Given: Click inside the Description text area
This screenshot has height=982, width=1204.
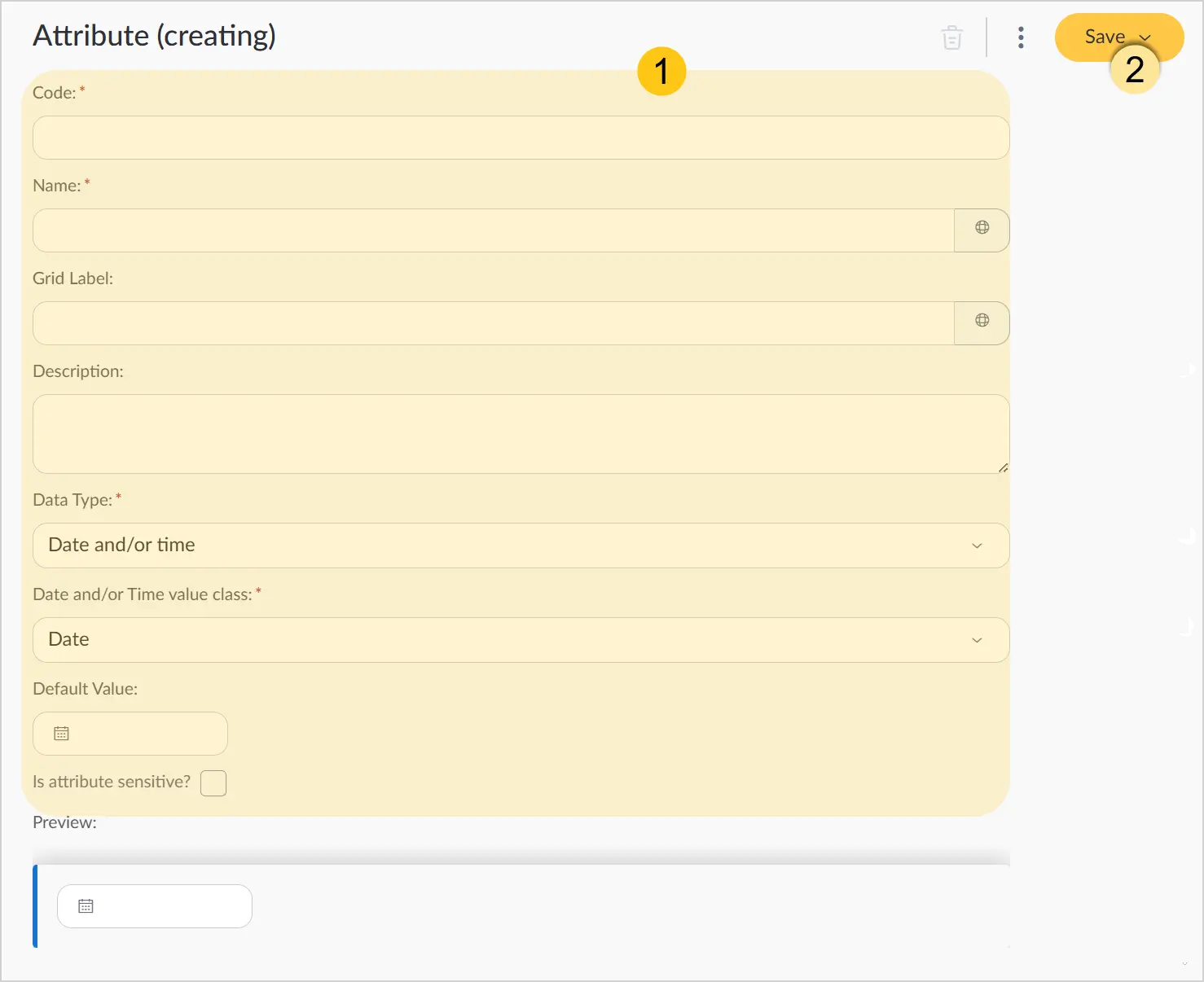Looking at the screenshot, I should point(521,434).
